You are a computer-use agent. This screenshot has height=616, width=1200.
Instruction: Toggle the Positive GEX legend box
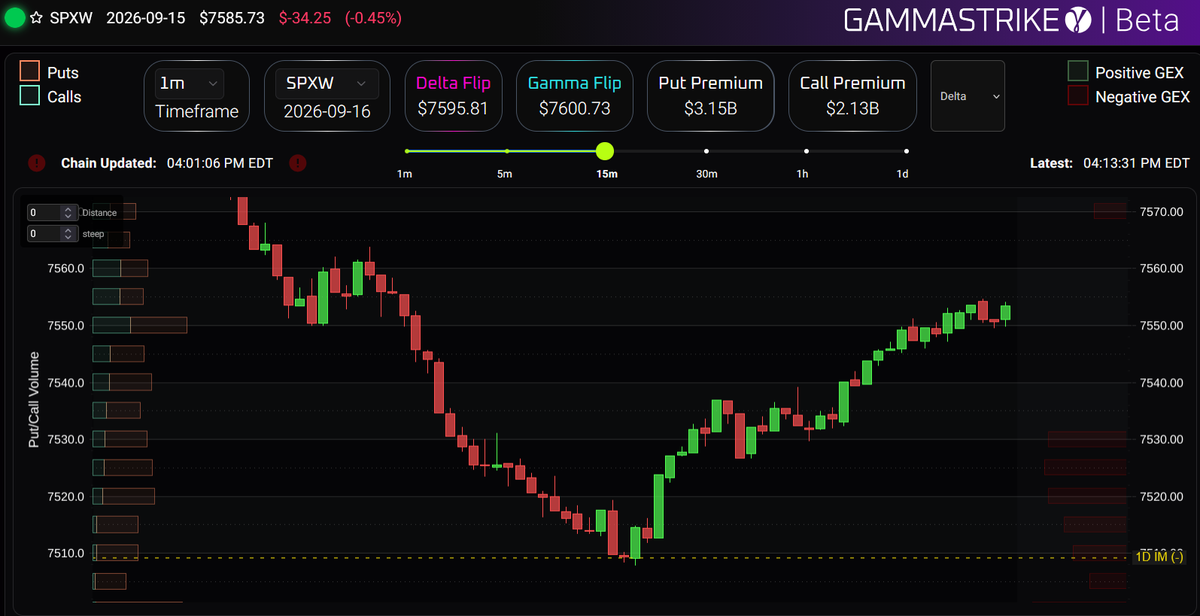click(x=1077, y=72)
